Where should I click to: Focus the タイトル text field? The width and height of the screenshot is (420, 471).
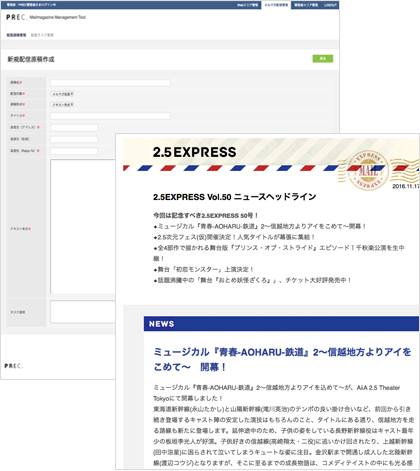[110, 116]
